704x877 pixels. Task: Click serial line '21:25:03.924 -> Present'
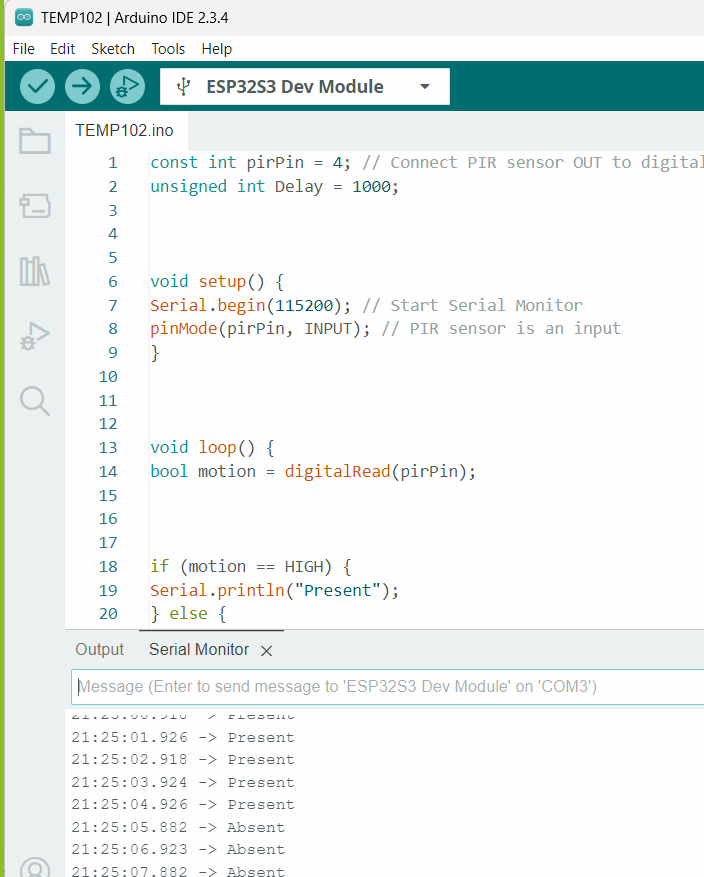click(x=183, y=782)
